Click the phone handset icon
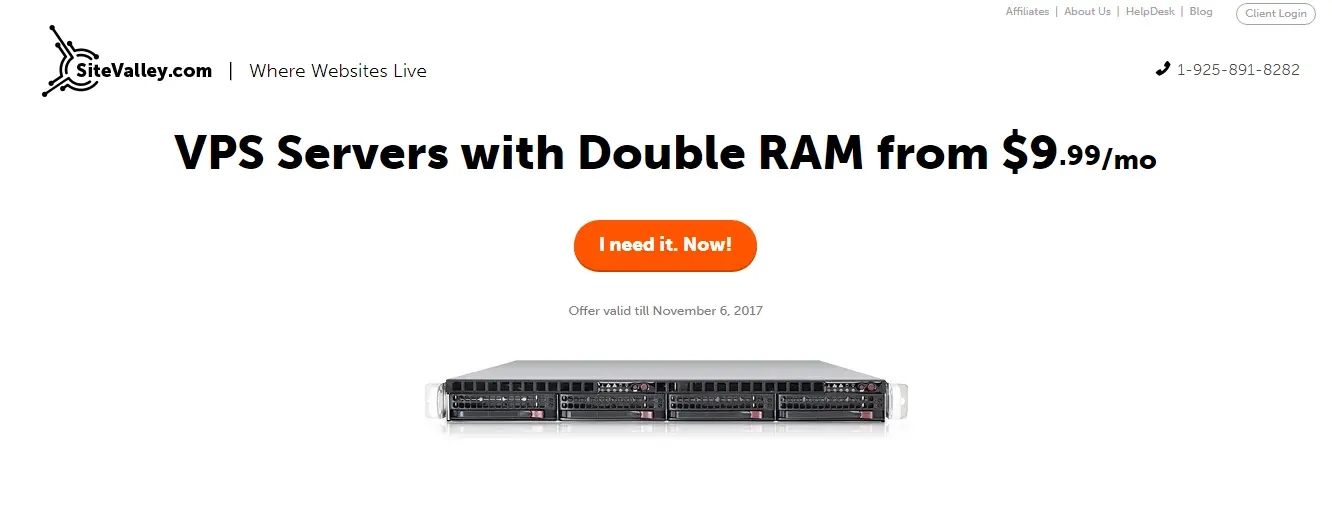Image resolution: width=1332 pixels, height=506 pixels. click(x=1163, y=69)
